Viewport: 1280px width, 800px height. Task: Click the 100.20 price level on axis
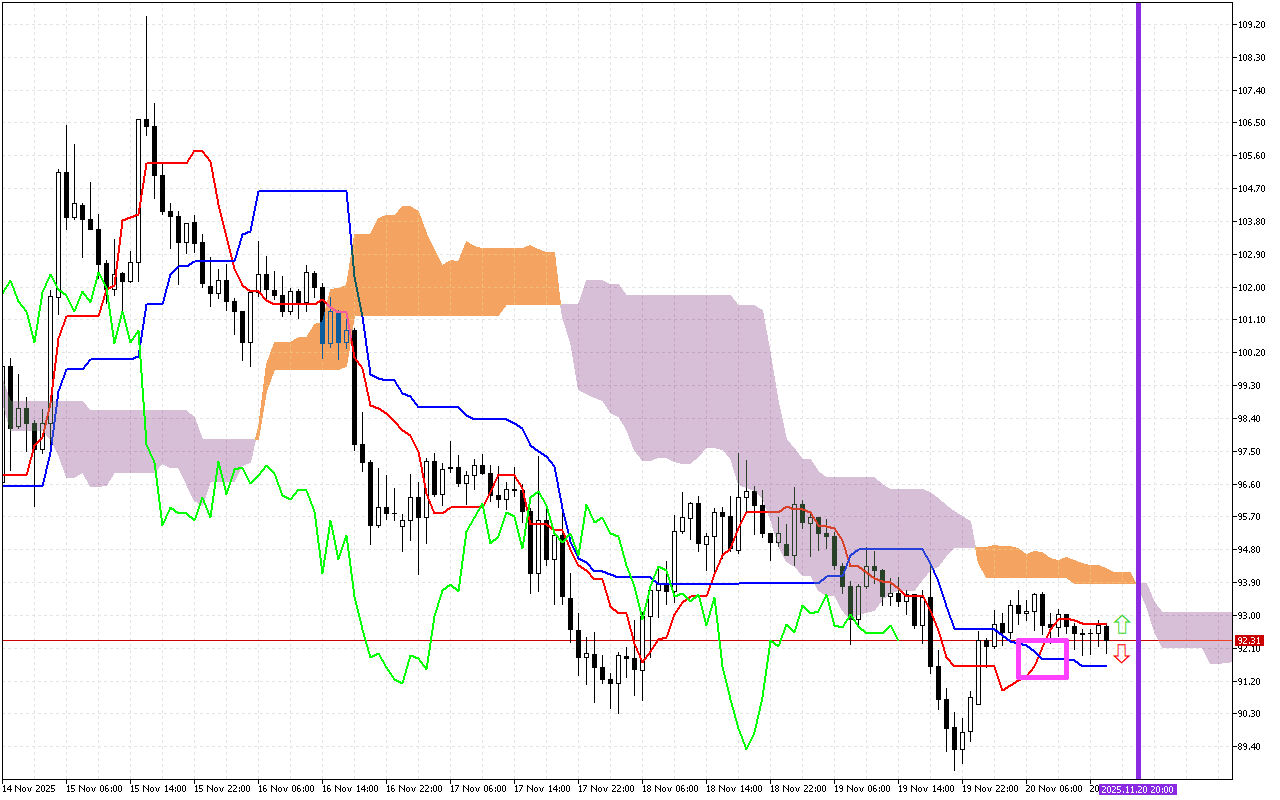[1250, 353]
